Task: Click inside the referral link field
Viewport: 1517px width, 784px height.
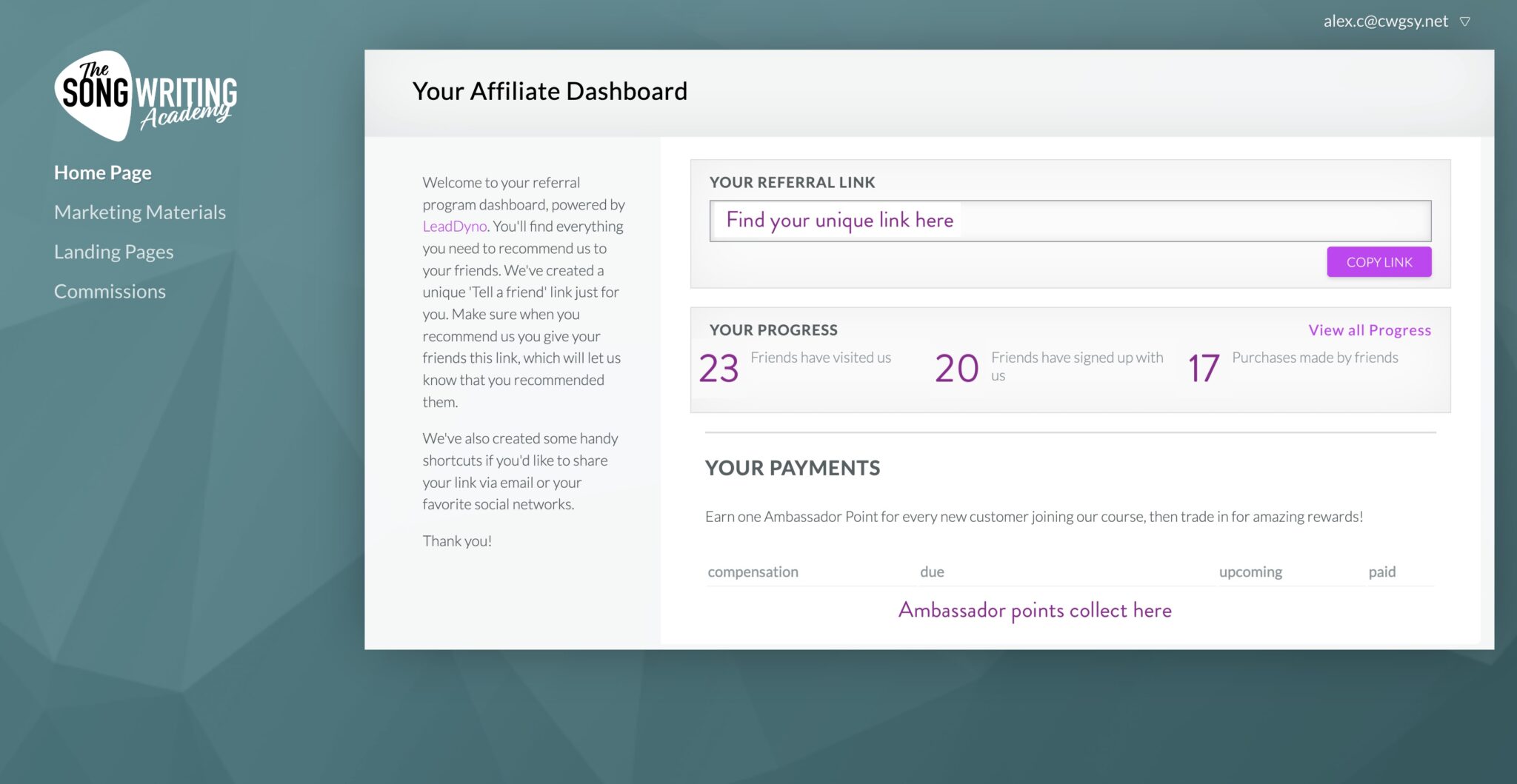Action: [x=1070, y=221]
